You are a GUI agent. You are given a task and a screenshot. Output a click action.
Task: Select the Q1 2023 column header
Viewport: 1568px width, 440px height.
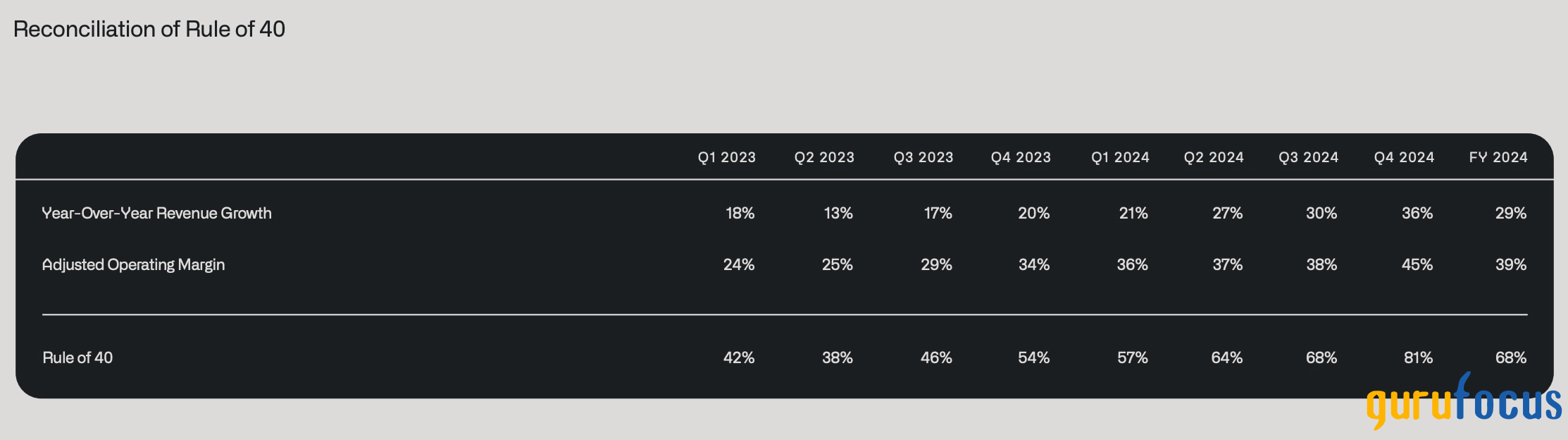tap(726, 157)
